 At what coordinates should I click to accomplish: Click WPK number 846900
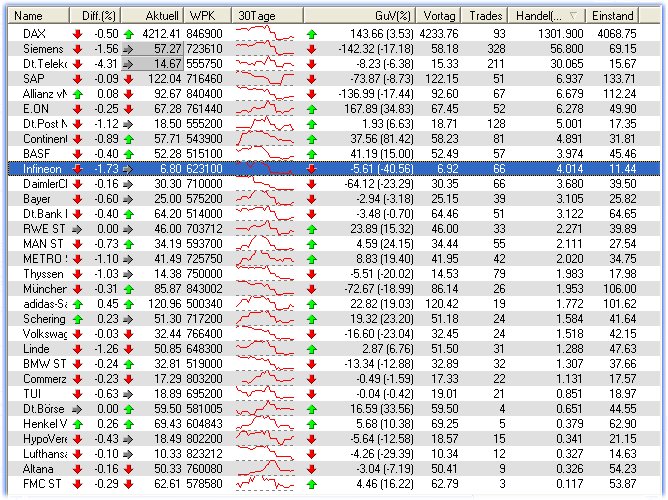pyautogui.click(x=204, y=34)
